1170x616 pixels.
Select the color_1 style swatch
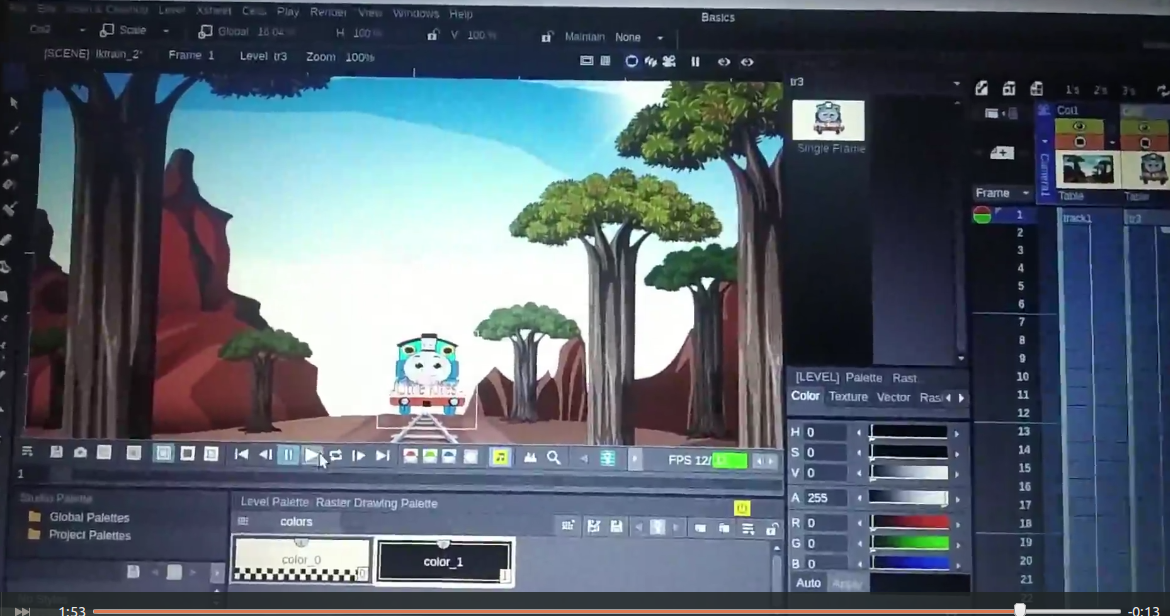[444, 561]
